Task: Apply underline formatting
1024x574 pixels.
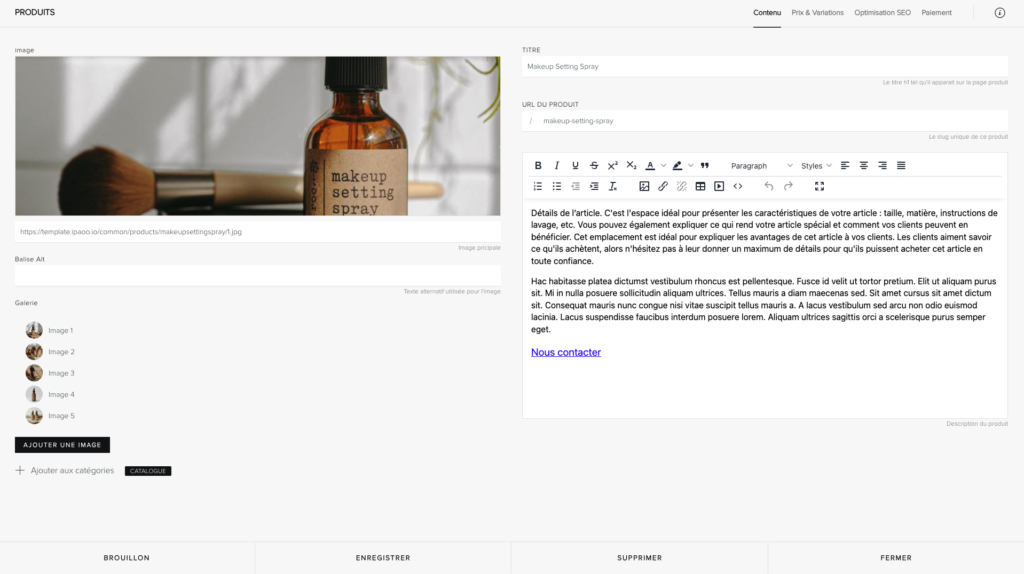Action: coord(575,166)
